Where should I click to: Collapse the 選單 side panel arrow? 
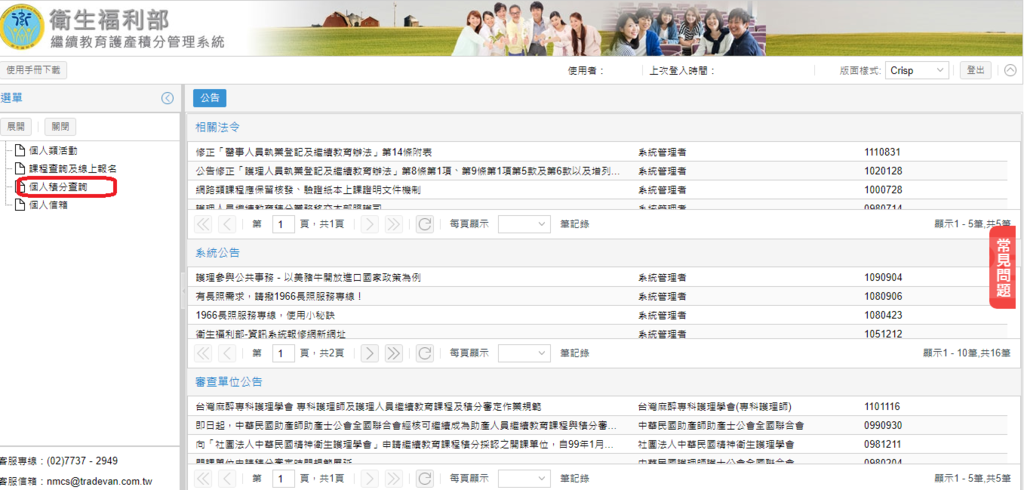pos(167,98)
